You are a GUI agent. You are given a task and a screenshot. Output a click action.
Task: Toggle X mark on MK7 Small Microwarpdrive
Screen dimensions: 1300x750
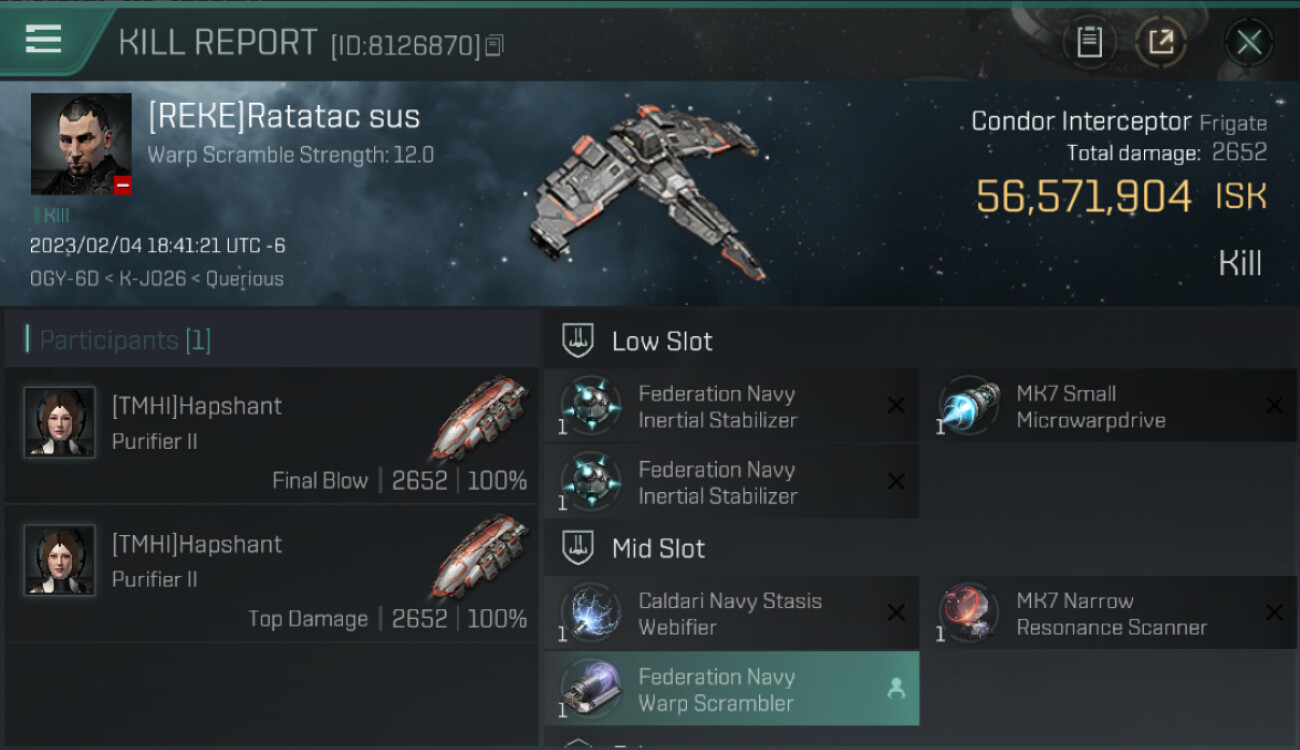point(1274,406)
